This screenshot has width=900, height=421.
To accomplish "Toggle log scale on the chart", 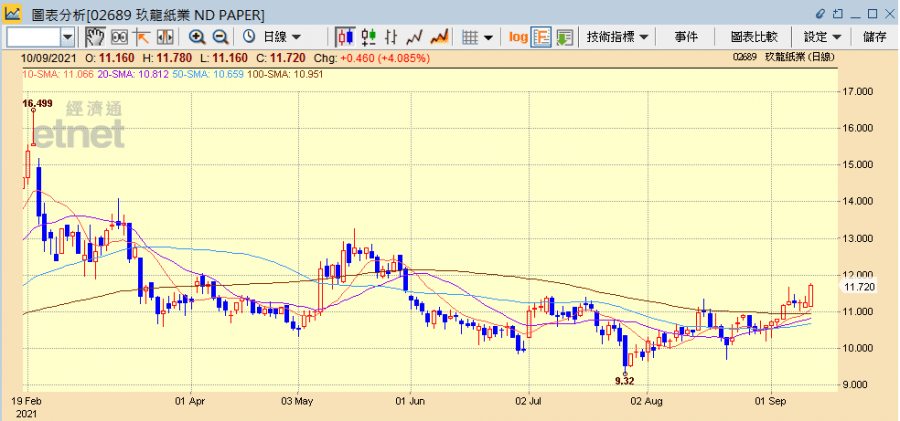I will coord(517,37).
